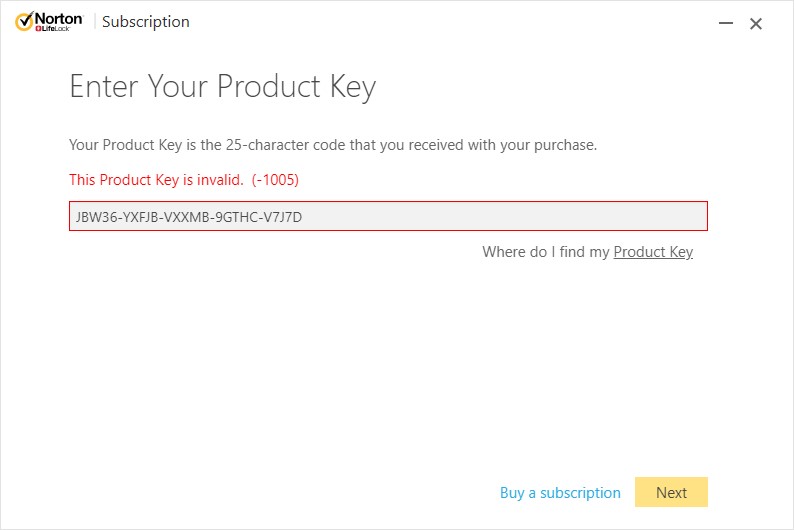The width and height of the screenshot is (794, 530).
Task: Click the JBW36-YXFJB-VXXMB-9GTHC-V7J7D key text
Action: 189,217
